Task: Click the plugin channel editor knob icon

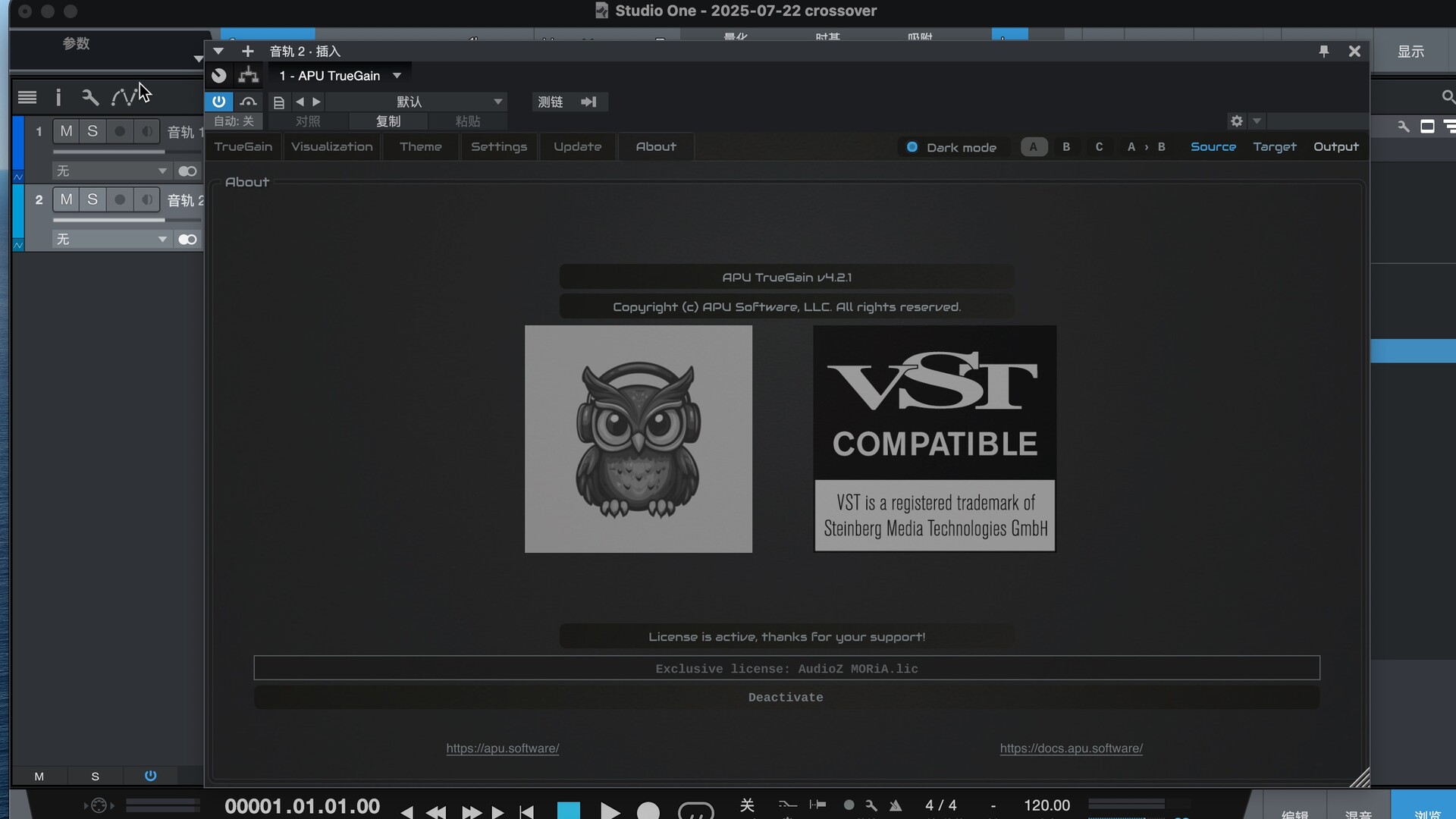Action: pyautogui.click(x=219, y=75)
